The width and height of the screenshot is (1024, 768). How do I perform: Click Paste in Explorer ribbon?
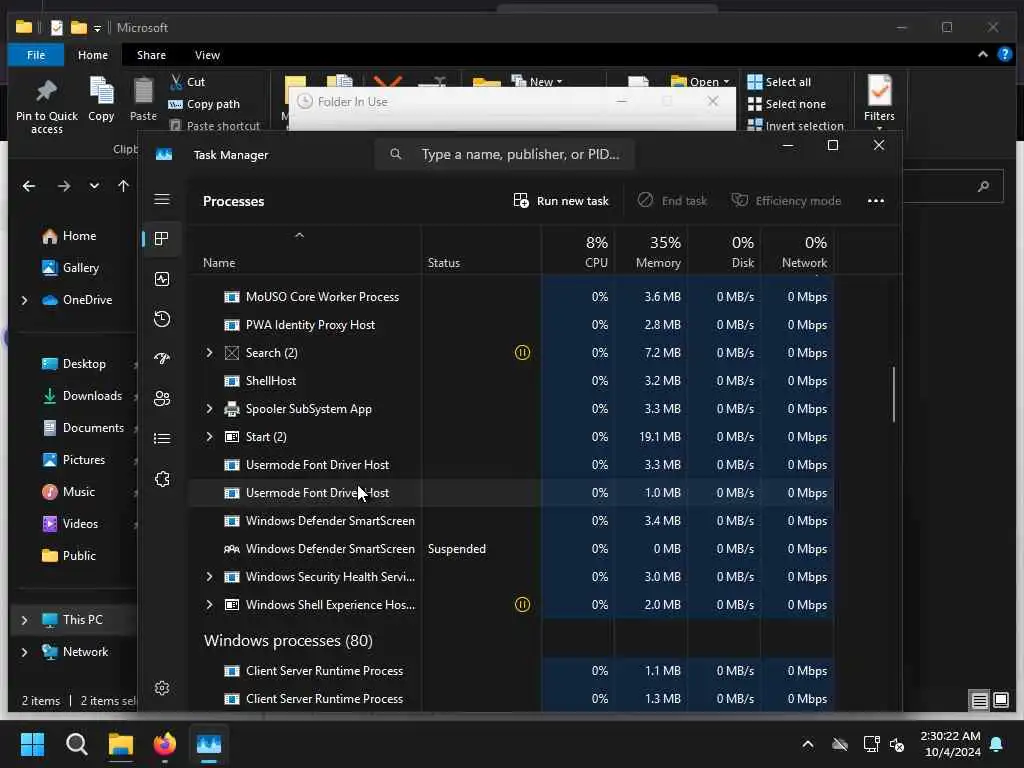point(143,99)
